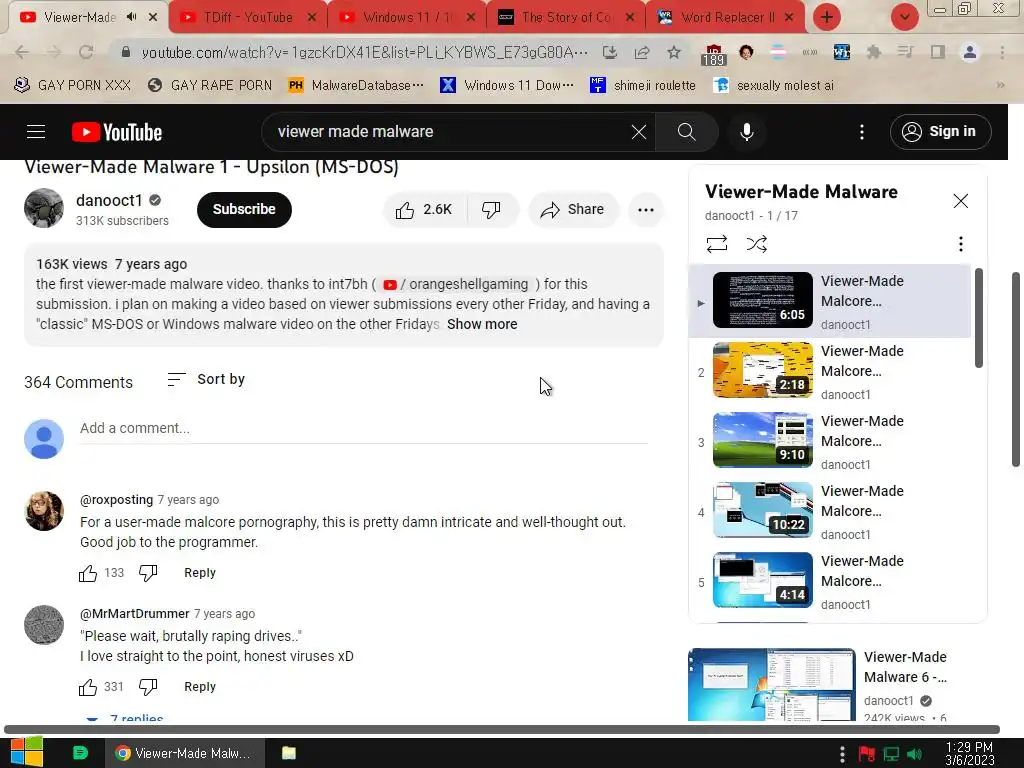Like the video with thumbs up

pos(424,210)
